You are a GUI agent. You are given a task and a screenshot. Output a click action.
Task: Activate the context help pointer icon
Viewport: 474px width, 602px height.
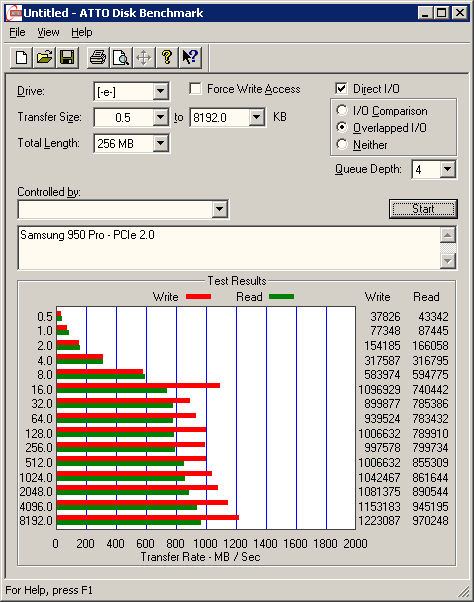pyautogui.click(x=190, y=58)
